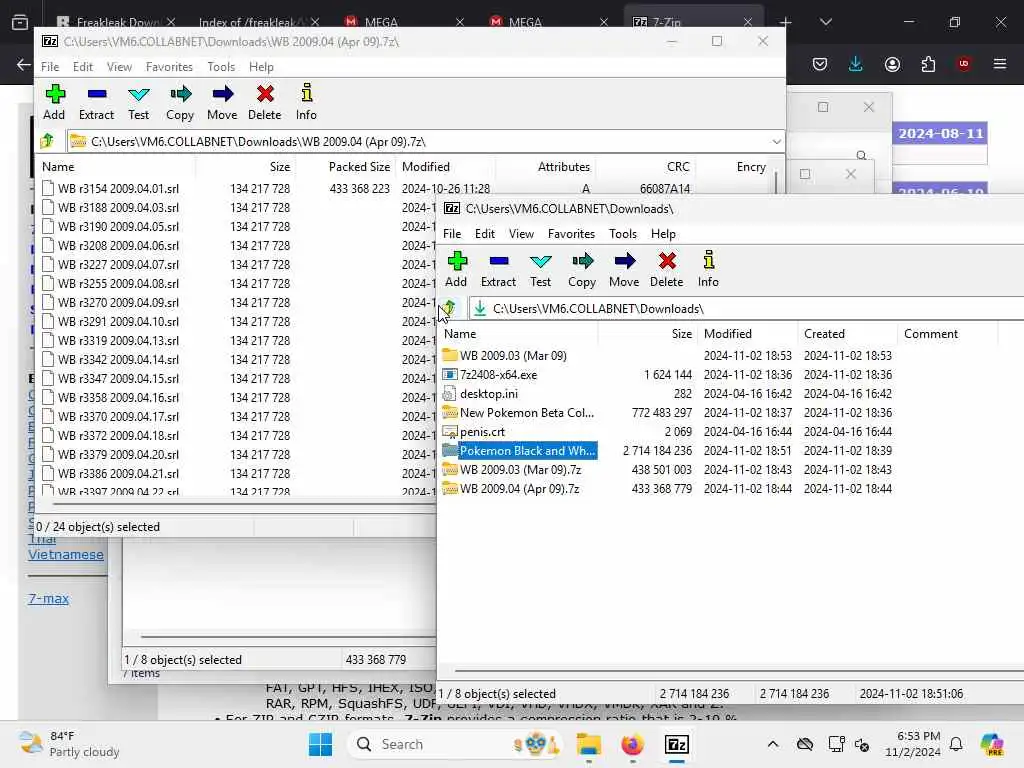Open Firefox hamburger application menu
This screenshot has height=768, width=1024.
[x=1000, y=64]
